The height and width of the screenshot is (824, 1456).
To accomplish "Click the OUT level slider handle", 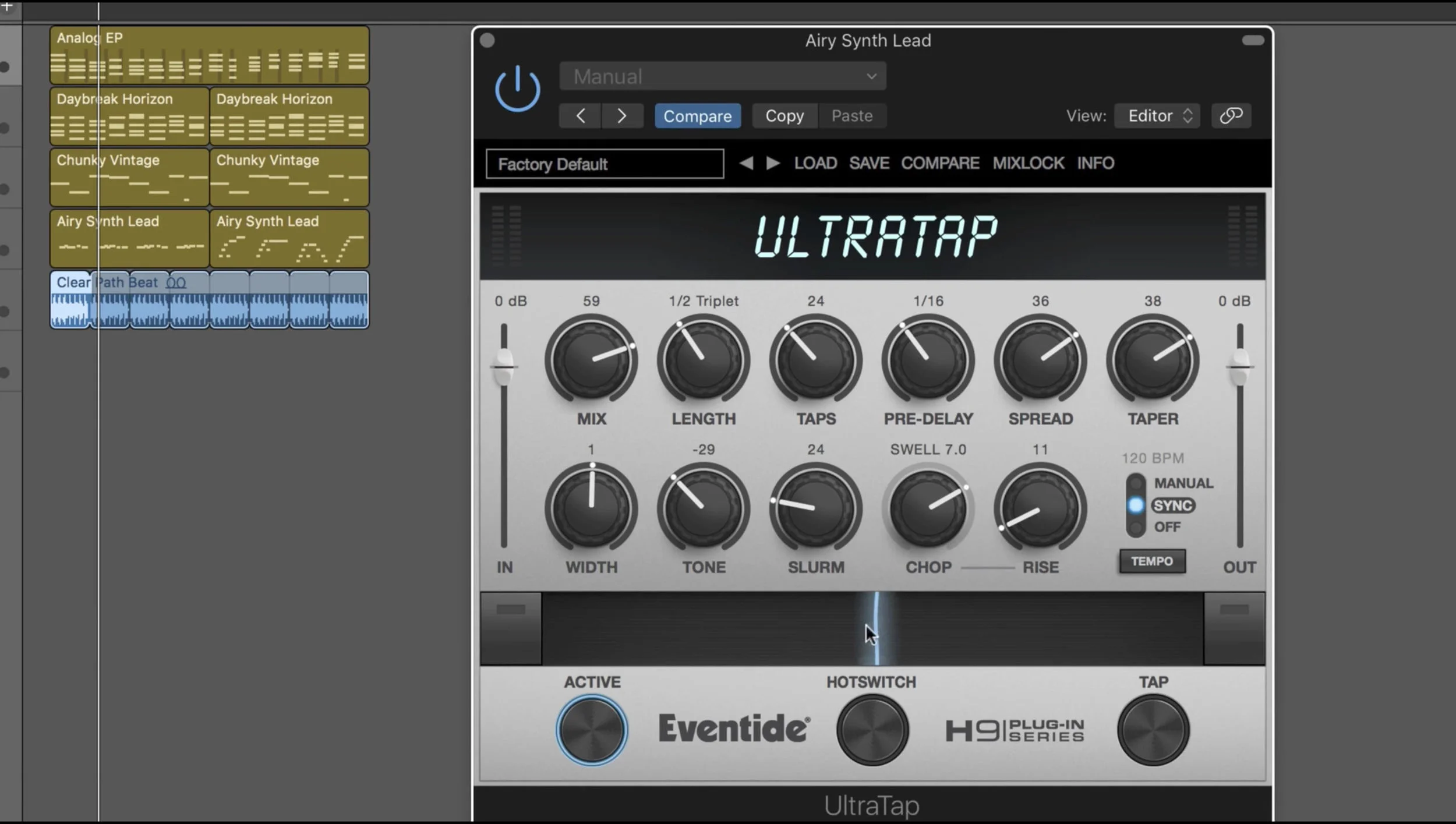I will point(1240,367).
